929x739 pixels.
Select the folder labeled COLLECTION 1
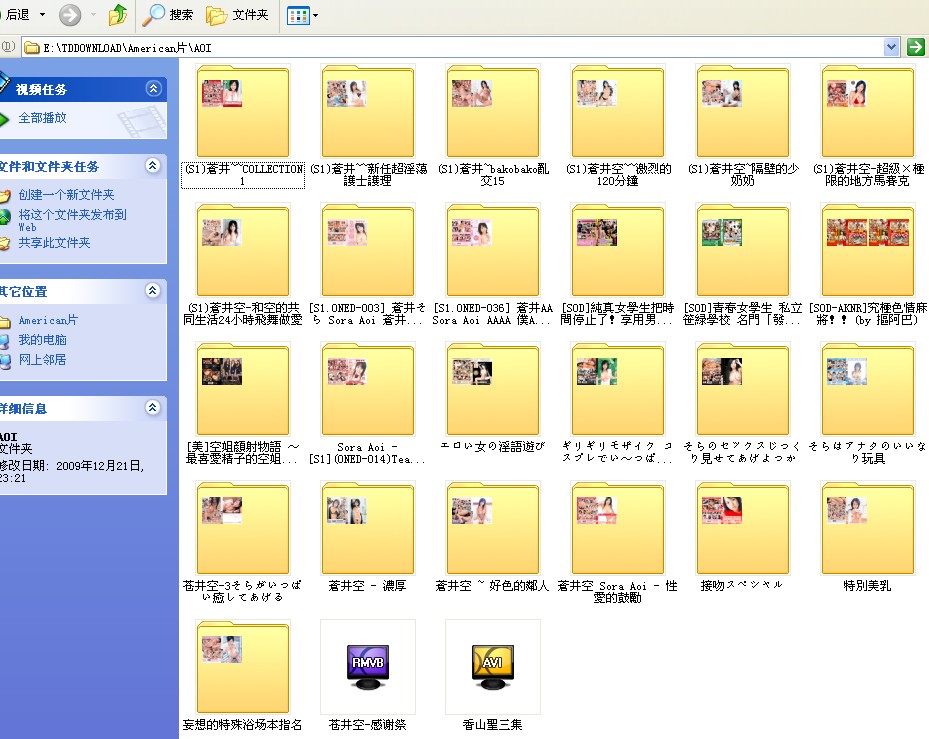click(243, 112)
